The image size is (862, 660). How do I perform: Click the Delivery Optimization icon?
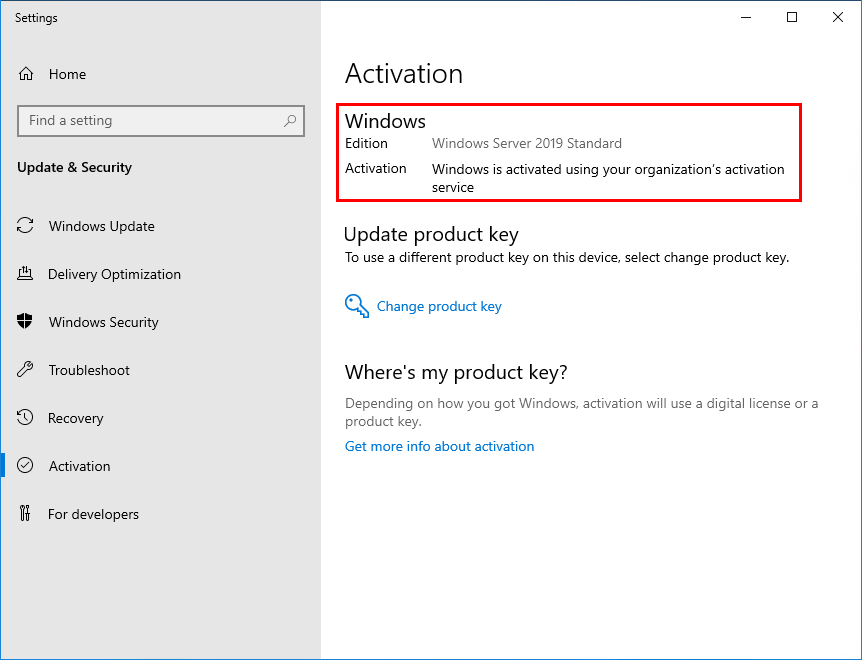pyautogui.click(x=24, y=274)
